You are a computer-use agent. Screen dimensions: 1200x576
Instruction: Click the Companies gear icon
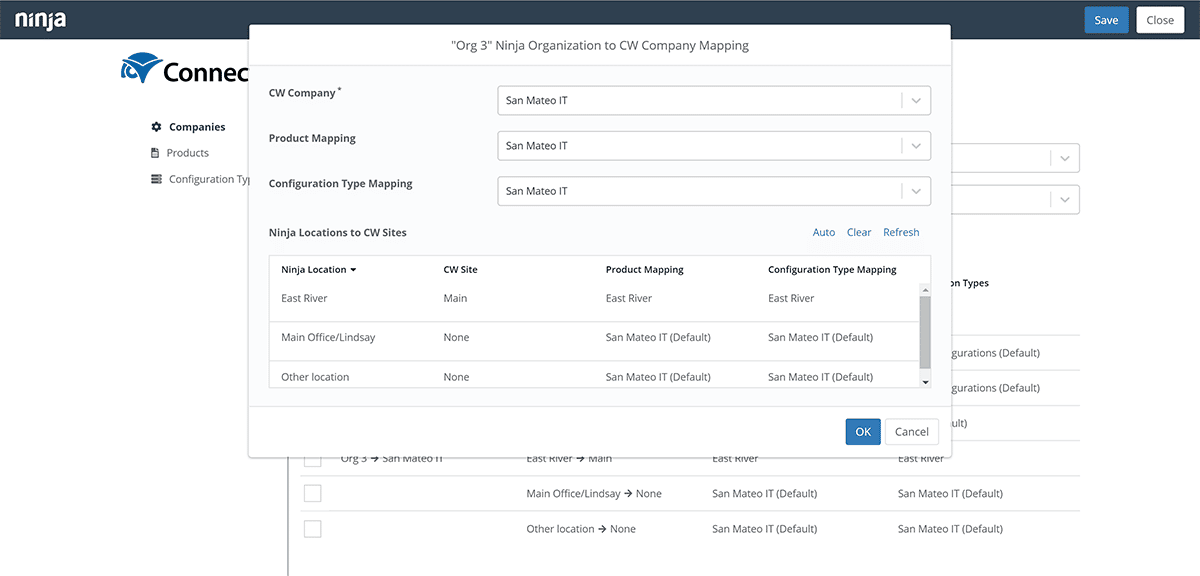156,127
